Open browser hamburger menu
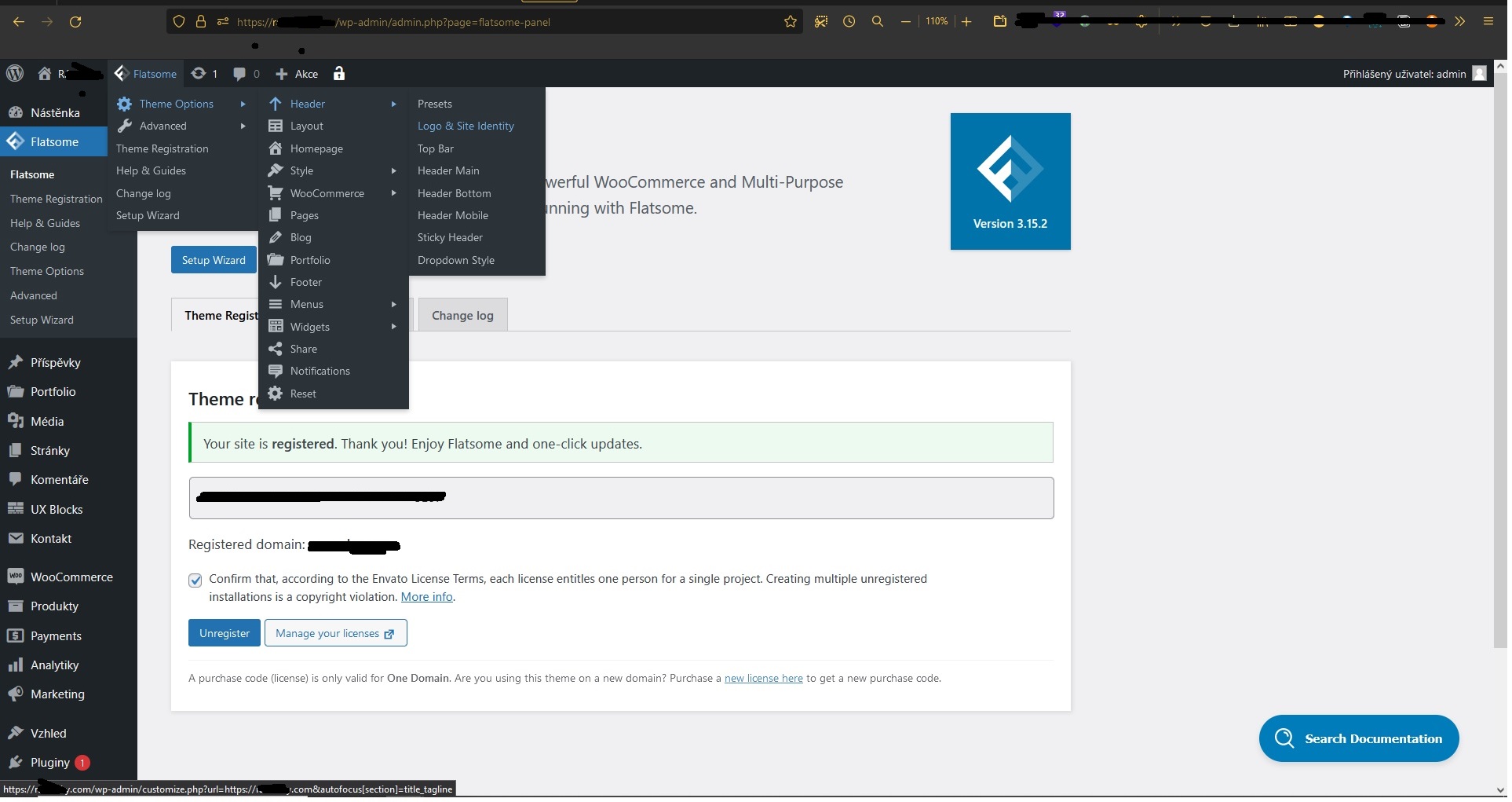 pyautogui.click(x=1490, y=22)
